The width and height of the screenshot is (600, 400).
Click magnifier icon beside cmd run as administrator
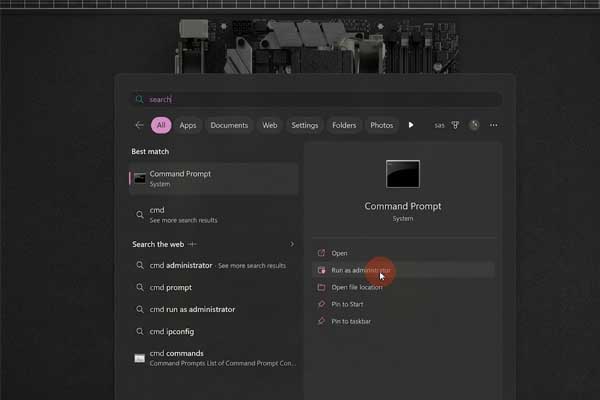click(140, 309)
